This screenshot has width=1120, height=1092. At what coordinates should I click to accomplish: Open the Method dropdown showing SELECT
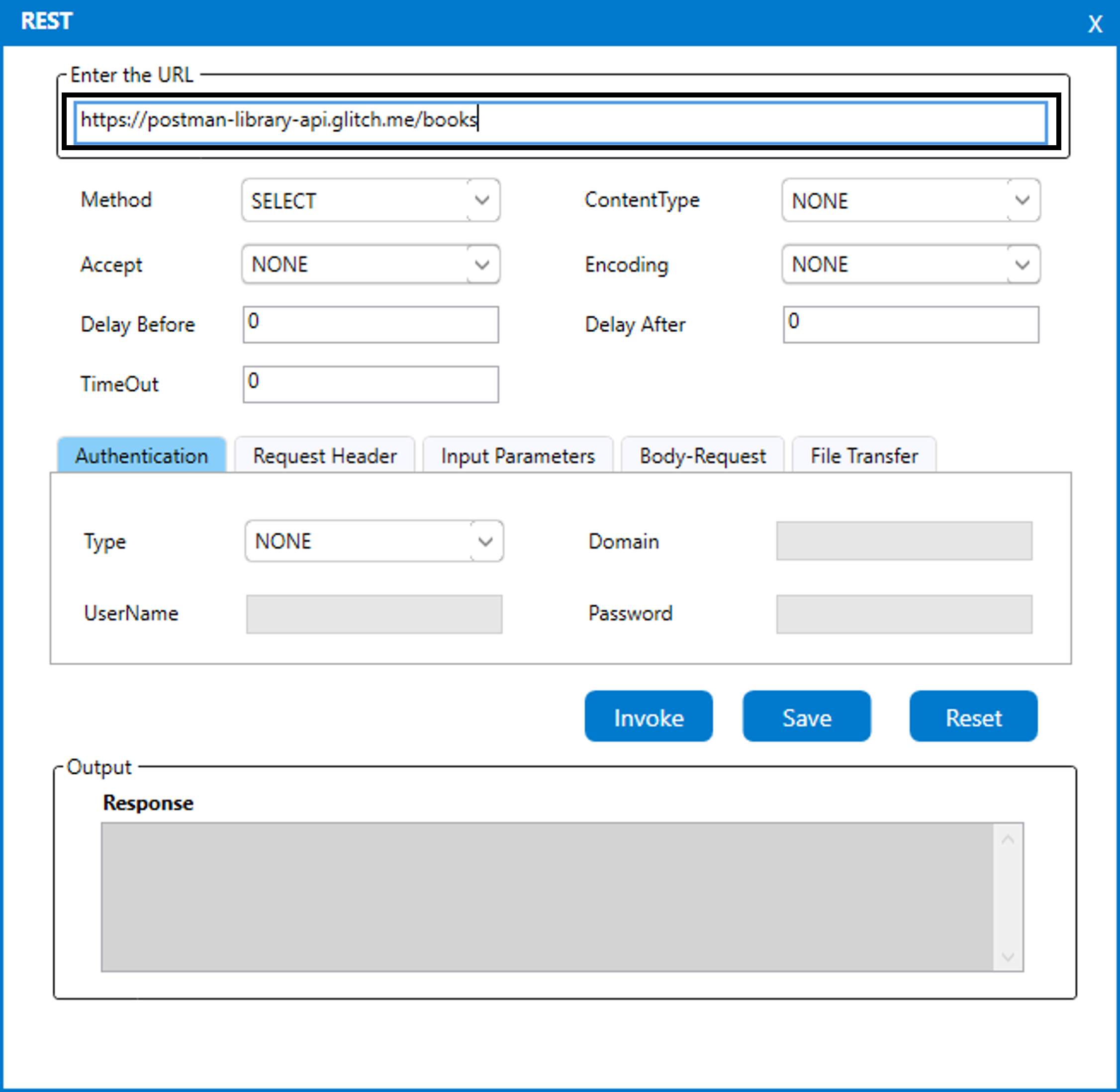(x=371, y=200)
